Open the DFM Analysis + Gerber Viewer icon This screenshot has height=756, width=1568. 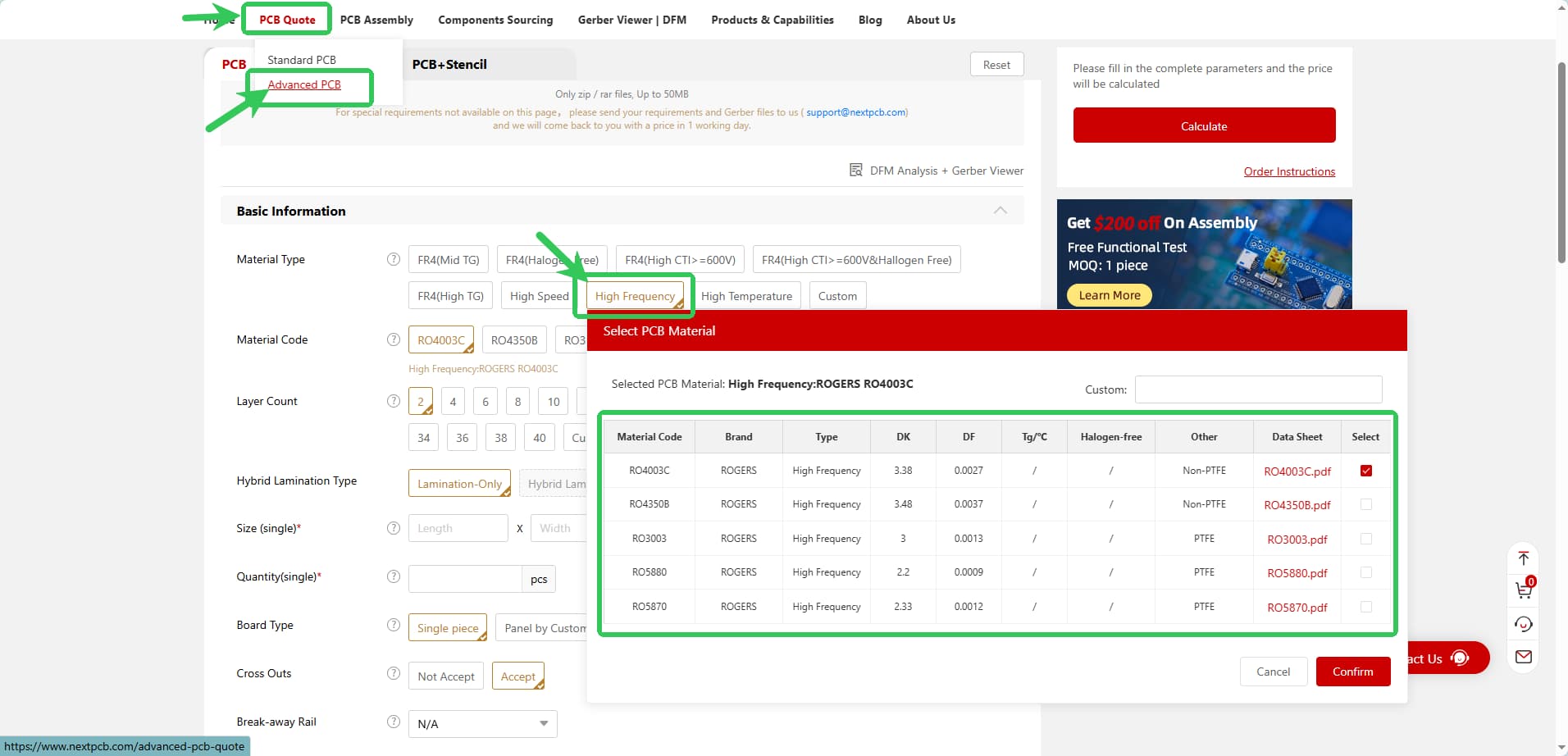855,171
